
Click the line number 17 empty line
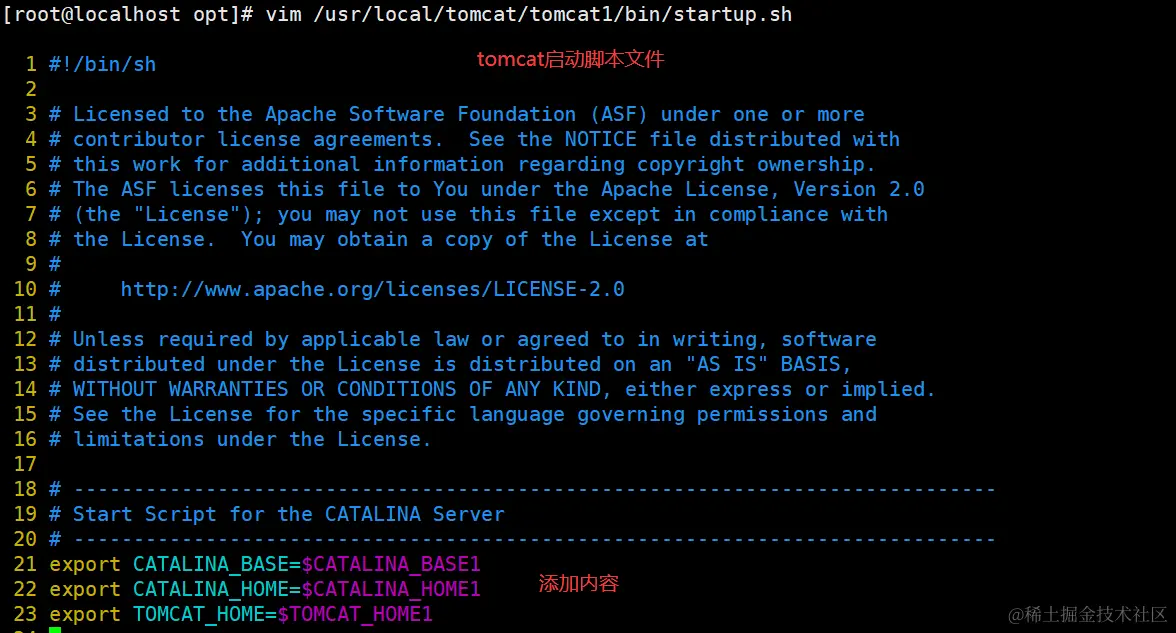click(25, 464)
